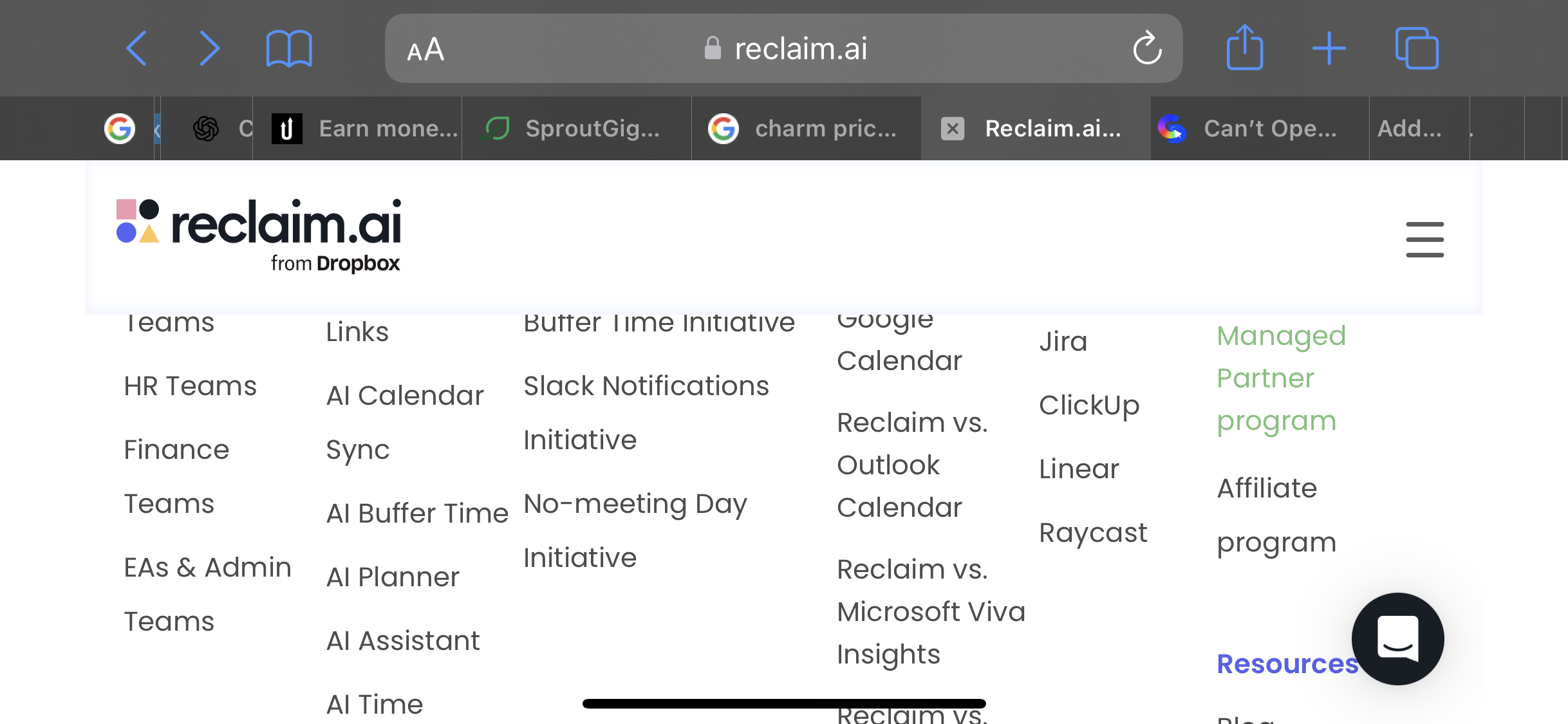Open the Intercom chat bubble
The width and height of the screenshot is (1568, 724).
[x=1397, y=638]
